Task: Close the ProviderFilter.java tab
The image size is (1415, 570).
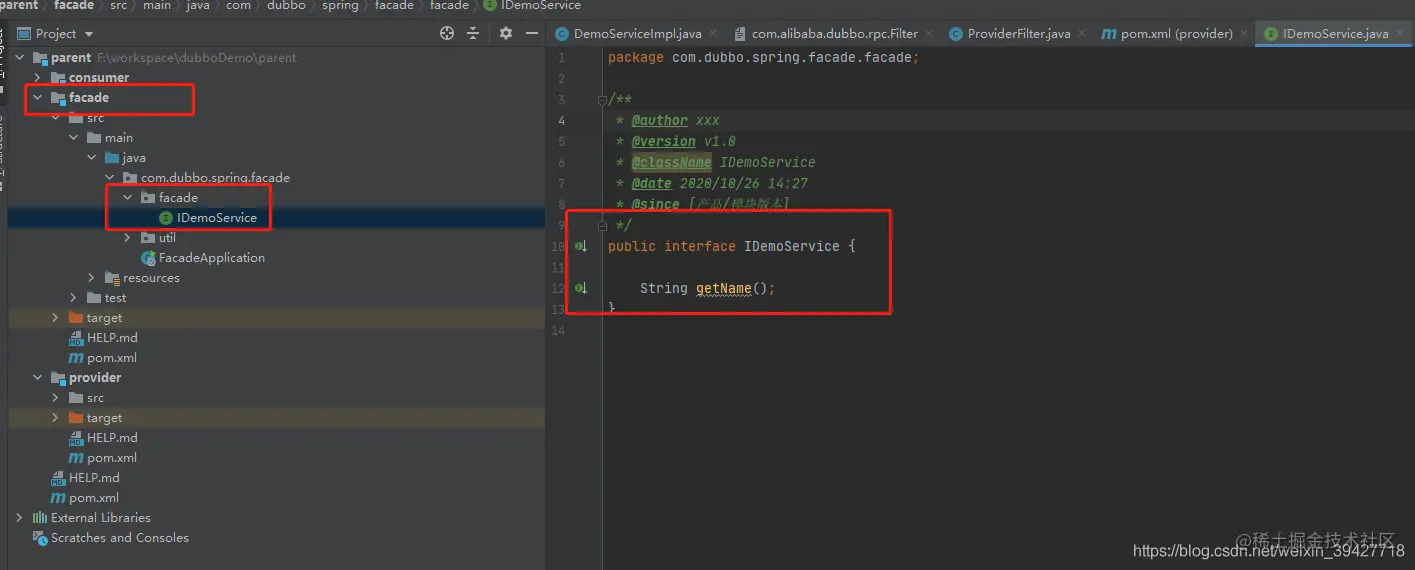Action: click(x=1081, y=33)
